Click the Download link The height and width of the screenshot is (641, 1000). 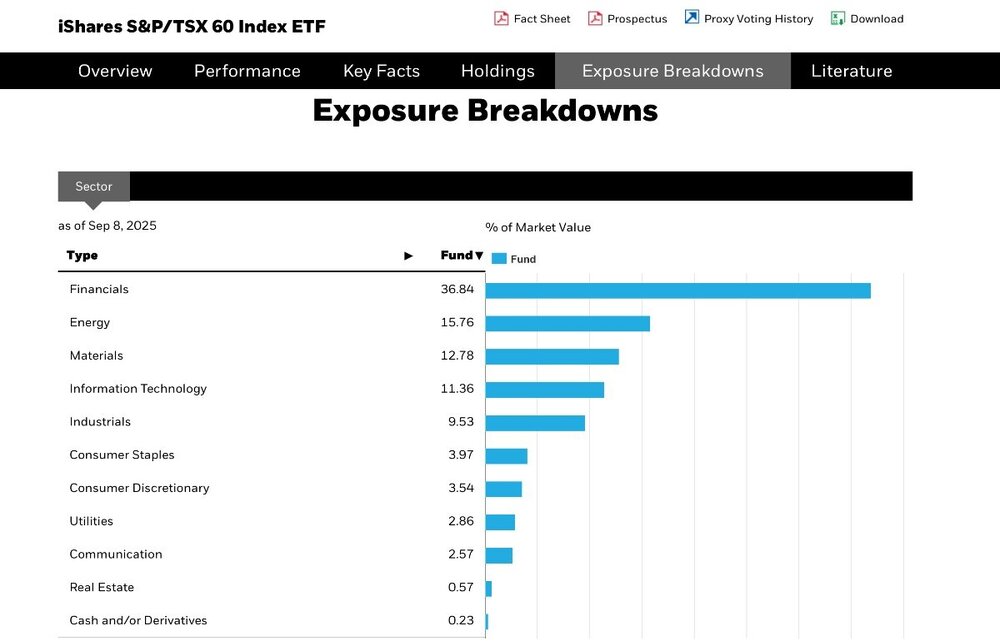pos(877,19)
